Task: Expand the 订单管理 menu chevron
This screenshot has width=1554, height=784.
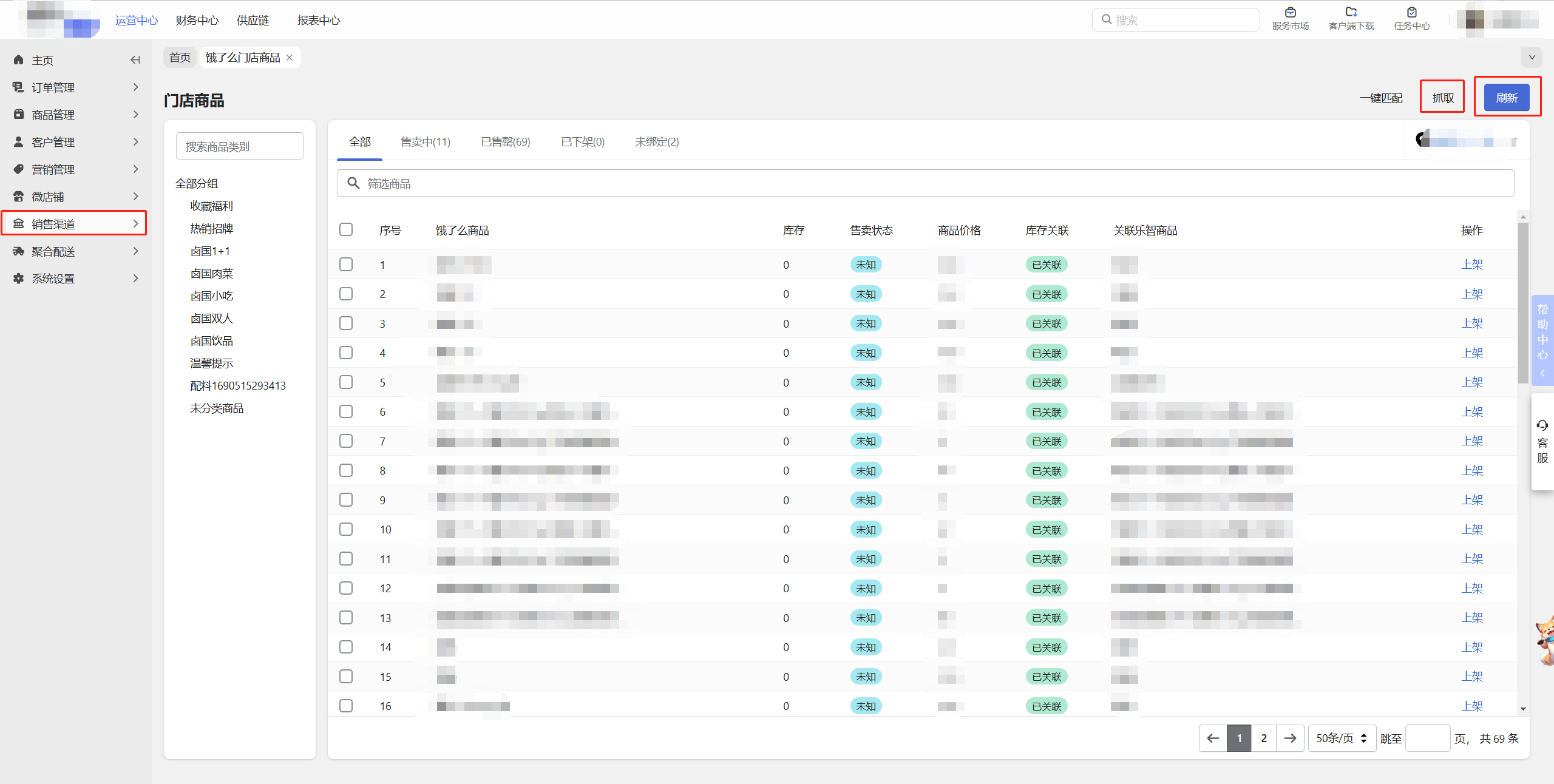Action: (x=135, y=87)
